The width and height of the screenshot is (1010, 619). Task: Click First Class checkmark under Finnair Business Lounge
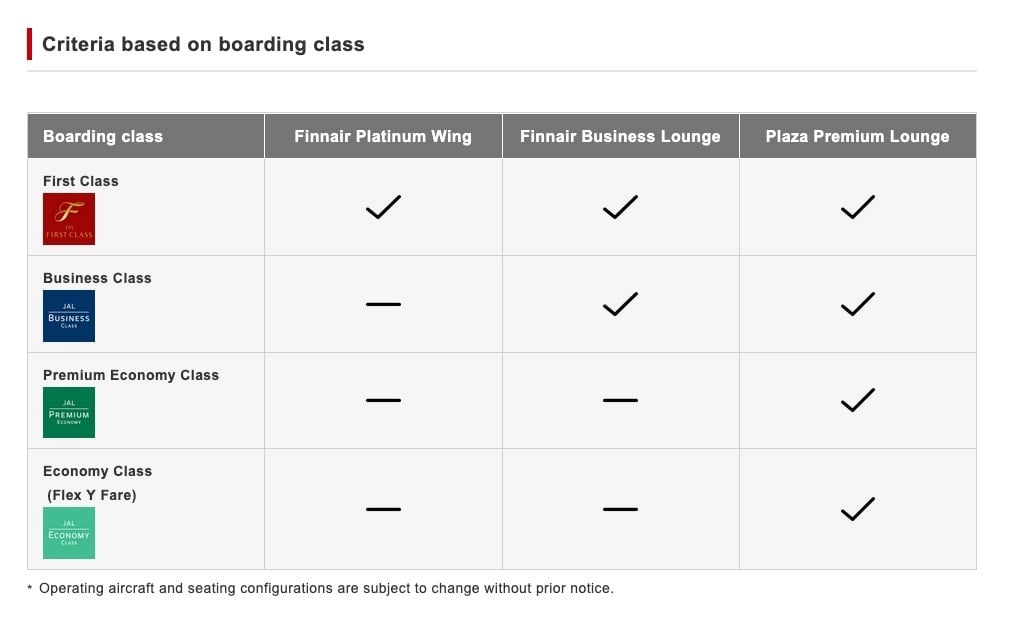pos(620,207)
